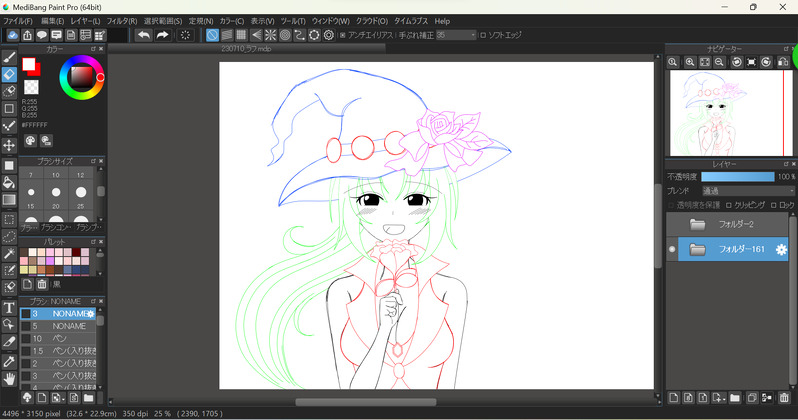The image size is (798, 420).
Task: Click the Undo arrow in toolbar
Action: pyautogui.click(x=144, y=35)
